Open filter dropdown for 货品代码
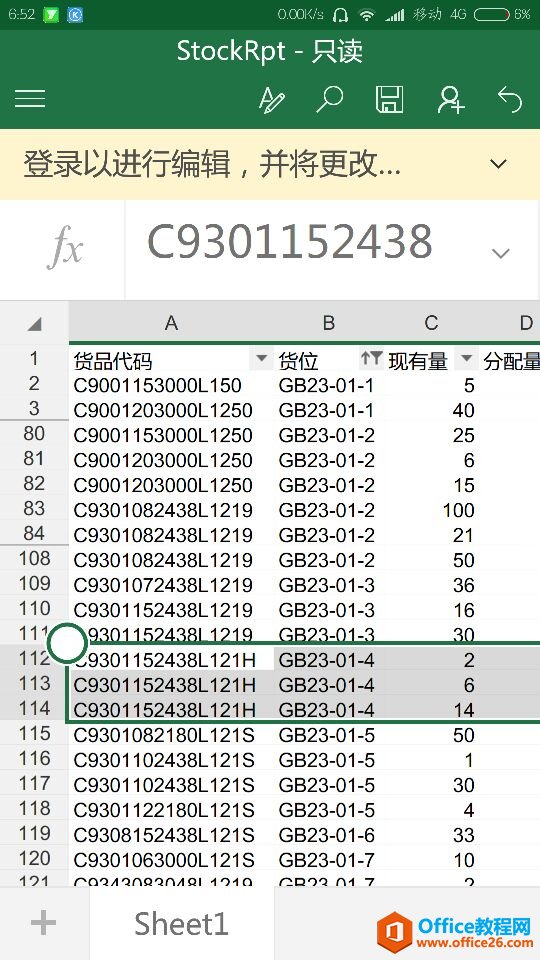Screen dimensions: 540x960 click(x=261, y=359)
